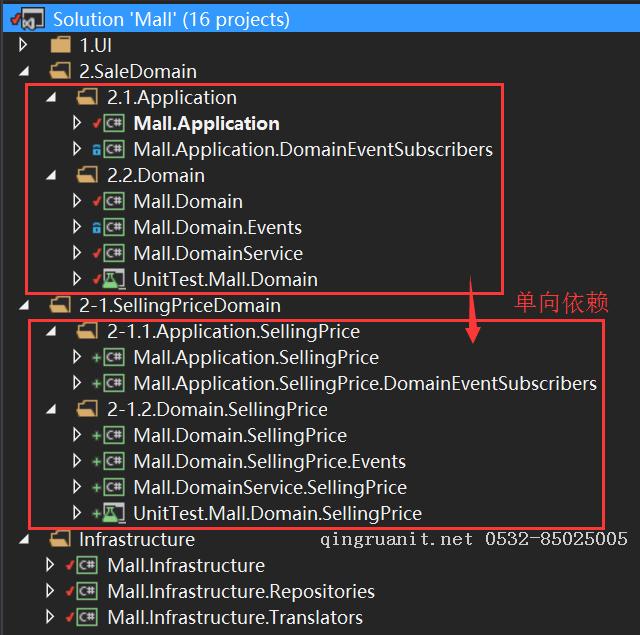The height and width of the screenshot is (635, 640).
Task: Select the Solution 'Mall' (16 projects) row
Action: pyautogui.click(x=320, y=19)
